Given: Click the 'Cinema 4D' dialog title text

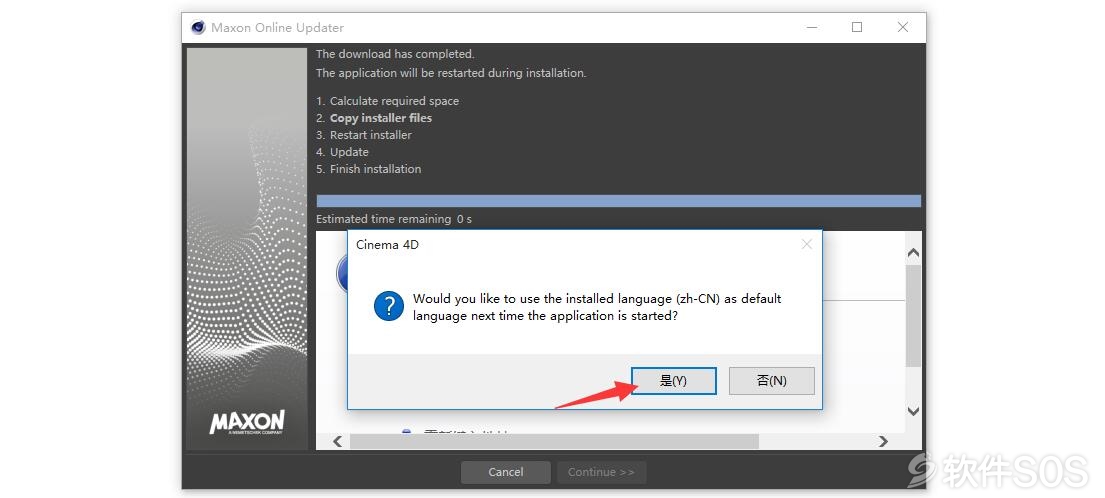Looking at the screenshot, I should (x=387, y=245).
